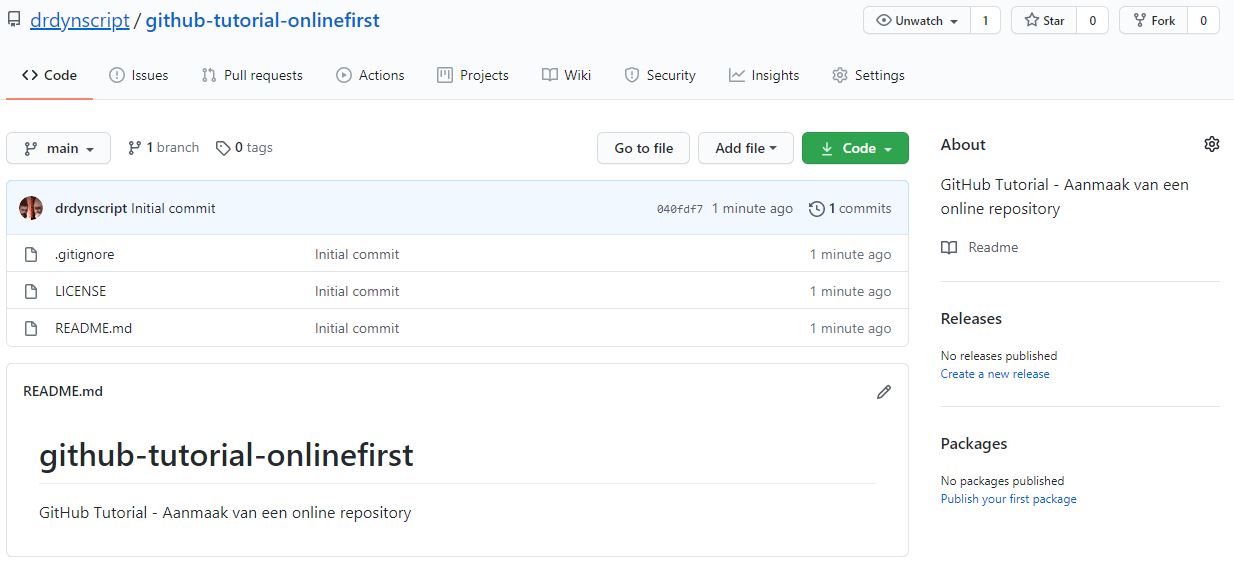Image resolution: width=1234 pixels, height=580 pixels.
Task: Open Initial commit link in .gitignore row
Action: (357, 254)
